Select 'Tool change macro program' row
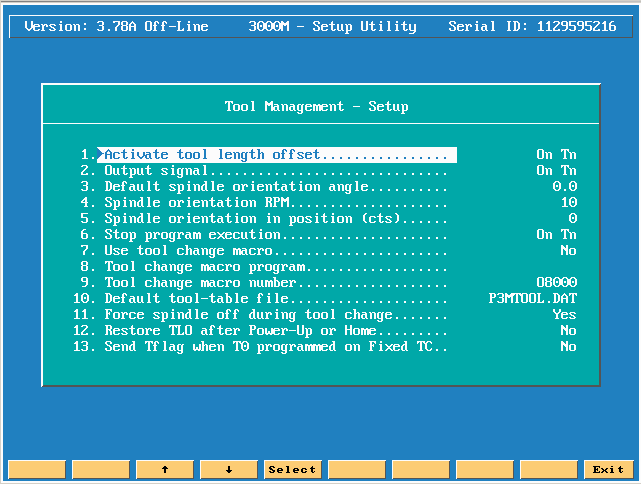Viewport: 641px width, 484px height. point(264,267)
